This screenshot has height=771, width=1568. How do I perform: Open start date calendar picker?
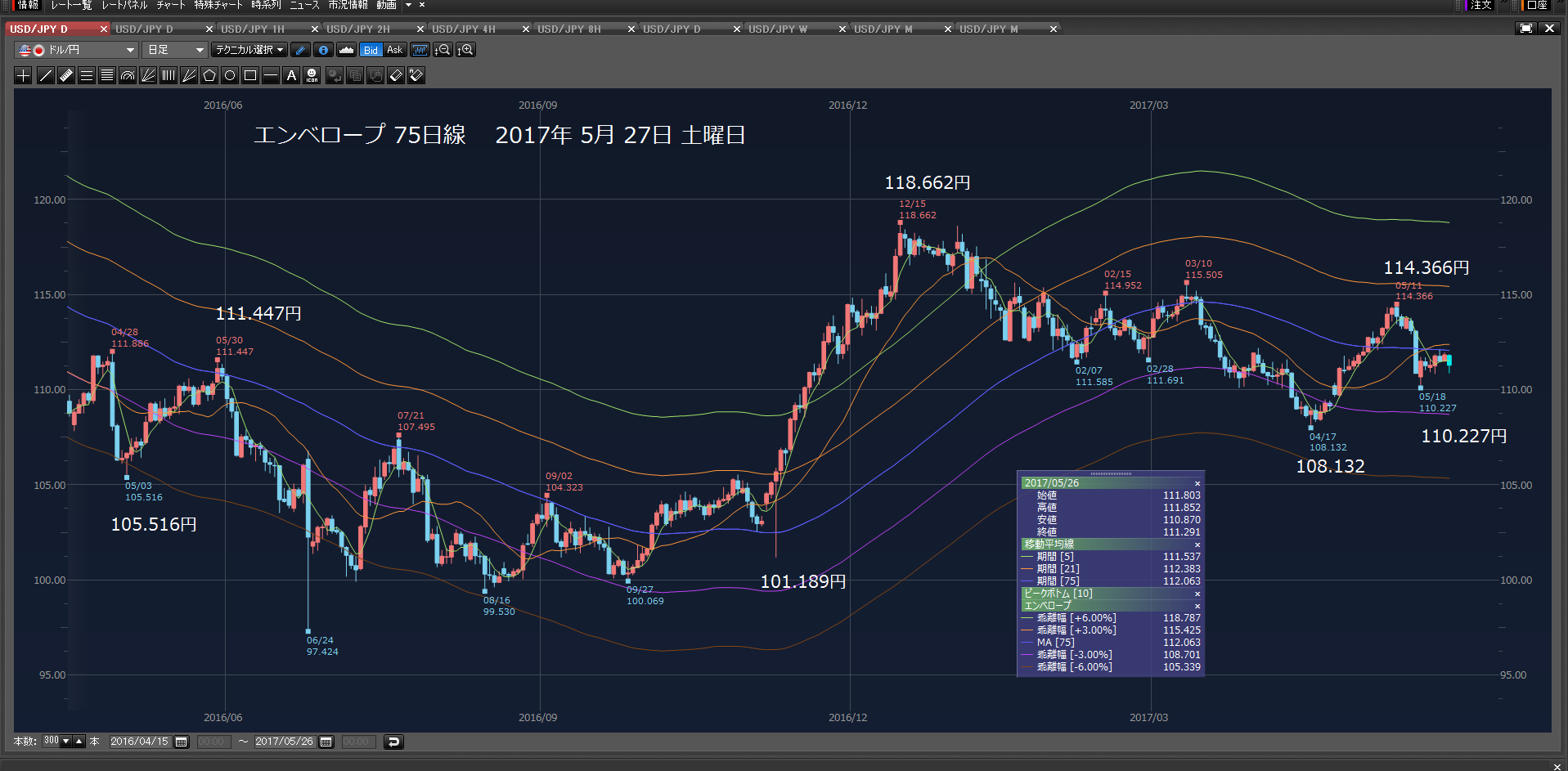[182, 742]
